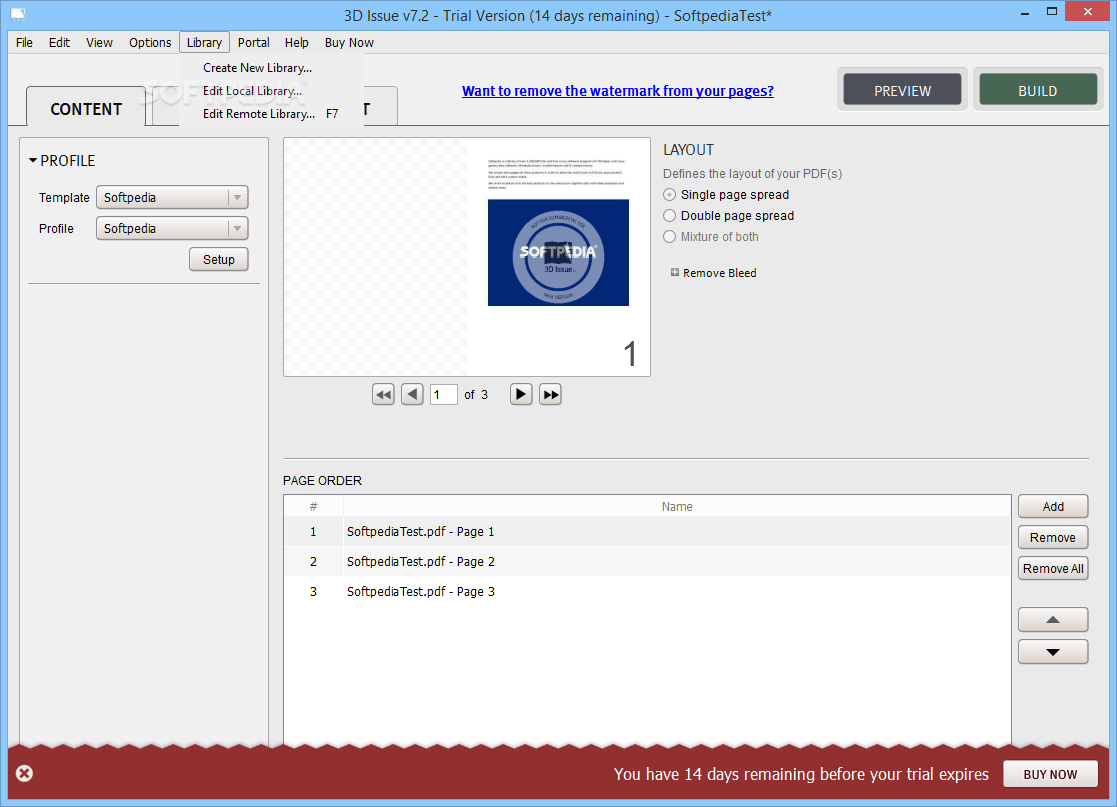The width and height of the screenshot is (1117, 807).
Task: Open the Portal menu
Action: click(254, 43)
